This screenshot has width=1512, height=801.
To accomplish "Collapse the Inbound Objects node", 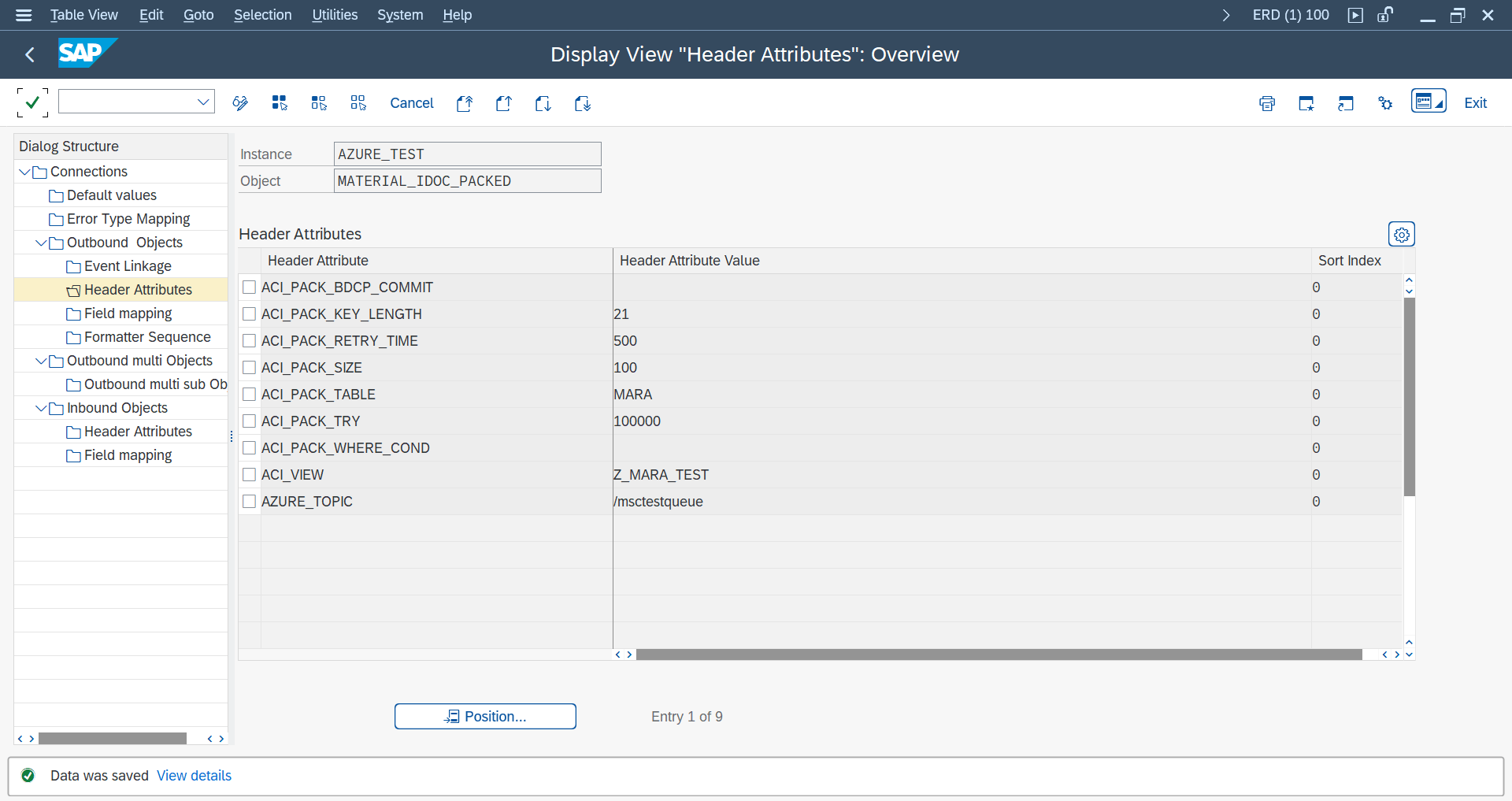I will point(41,408).
